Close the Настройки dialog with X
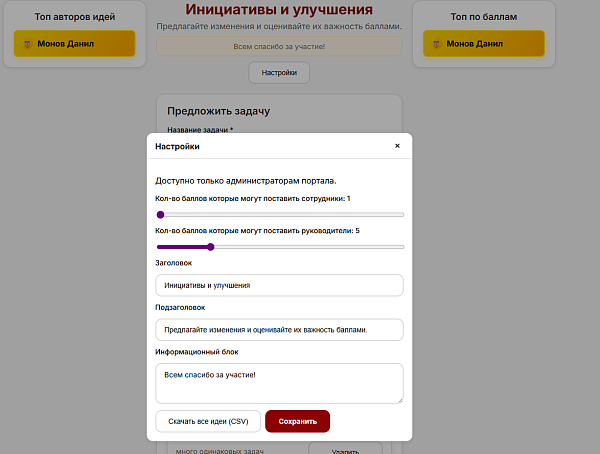The width and height of the screenshot is (600, 454). tap(397, 146)
